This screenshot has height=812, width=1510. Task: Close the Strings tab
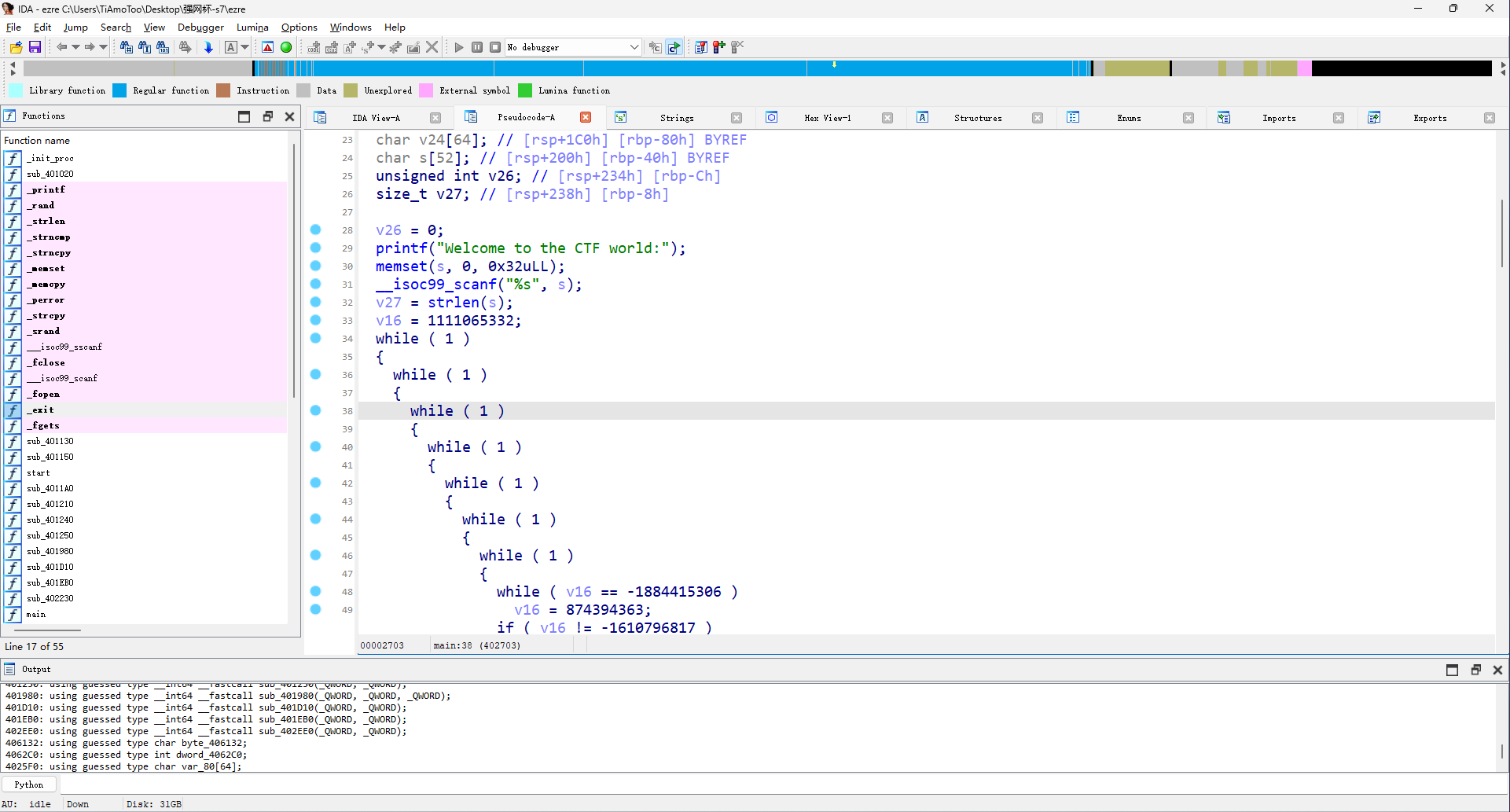737,118
